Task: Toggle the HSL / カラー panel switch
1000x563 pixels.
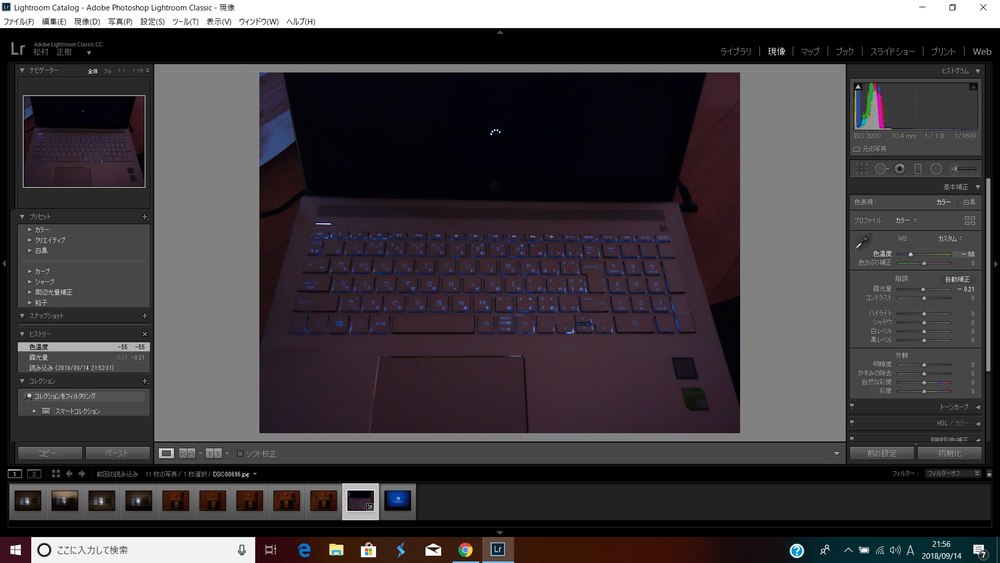Action: coord(852,422)
